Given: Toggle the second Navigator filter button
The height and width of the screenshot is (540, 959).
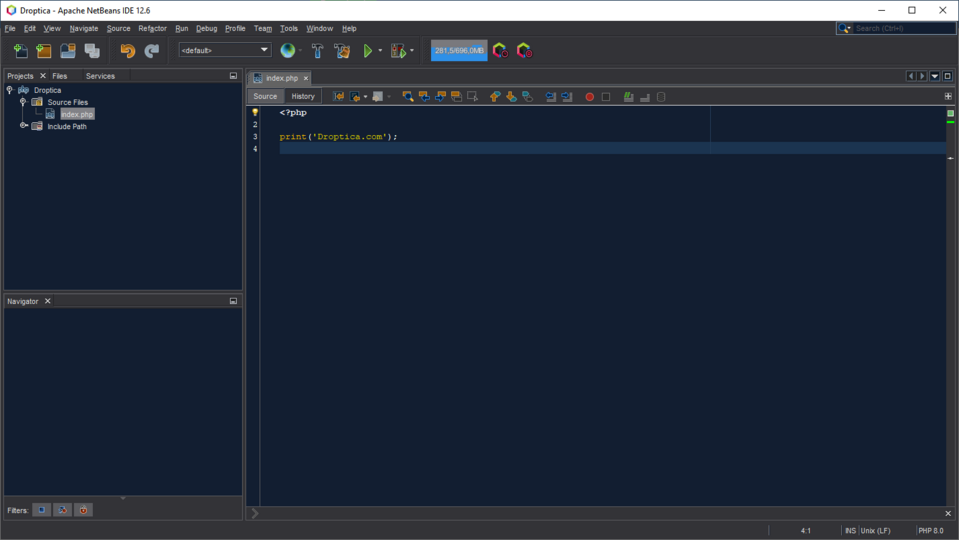Looking at the screenshot, I should [62, 510].
